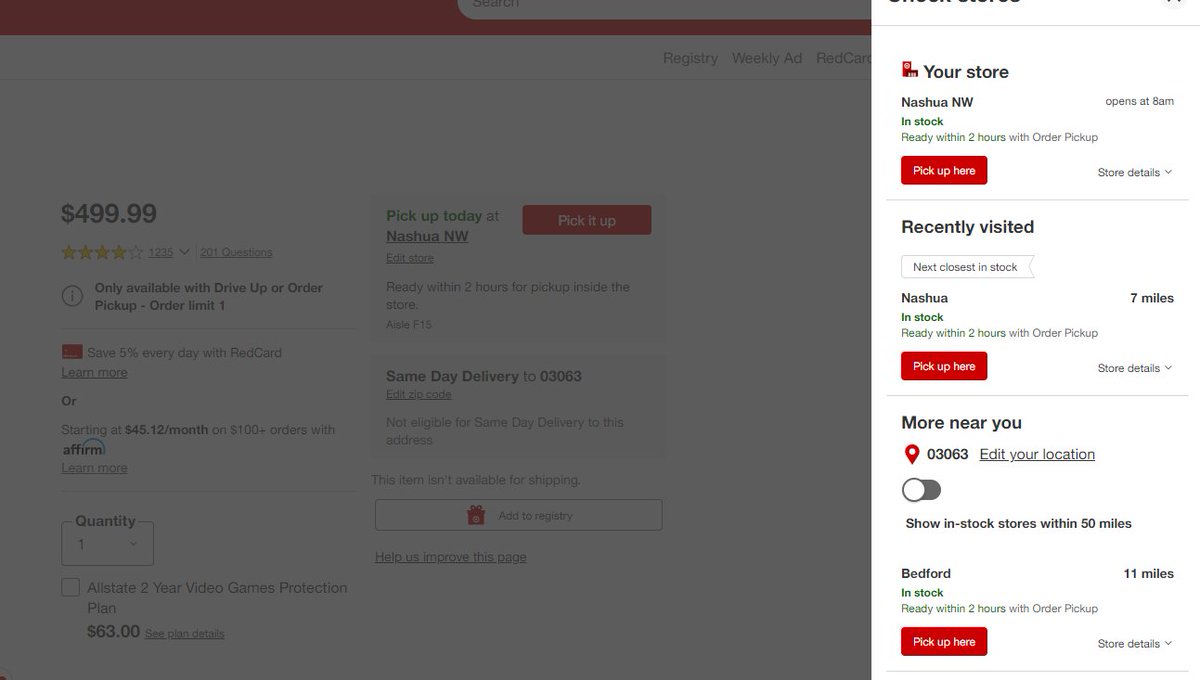This screenshot has height=680, width=1200.
Task: Click Pick up here for Bedford
Action: [x=944, y=642]
